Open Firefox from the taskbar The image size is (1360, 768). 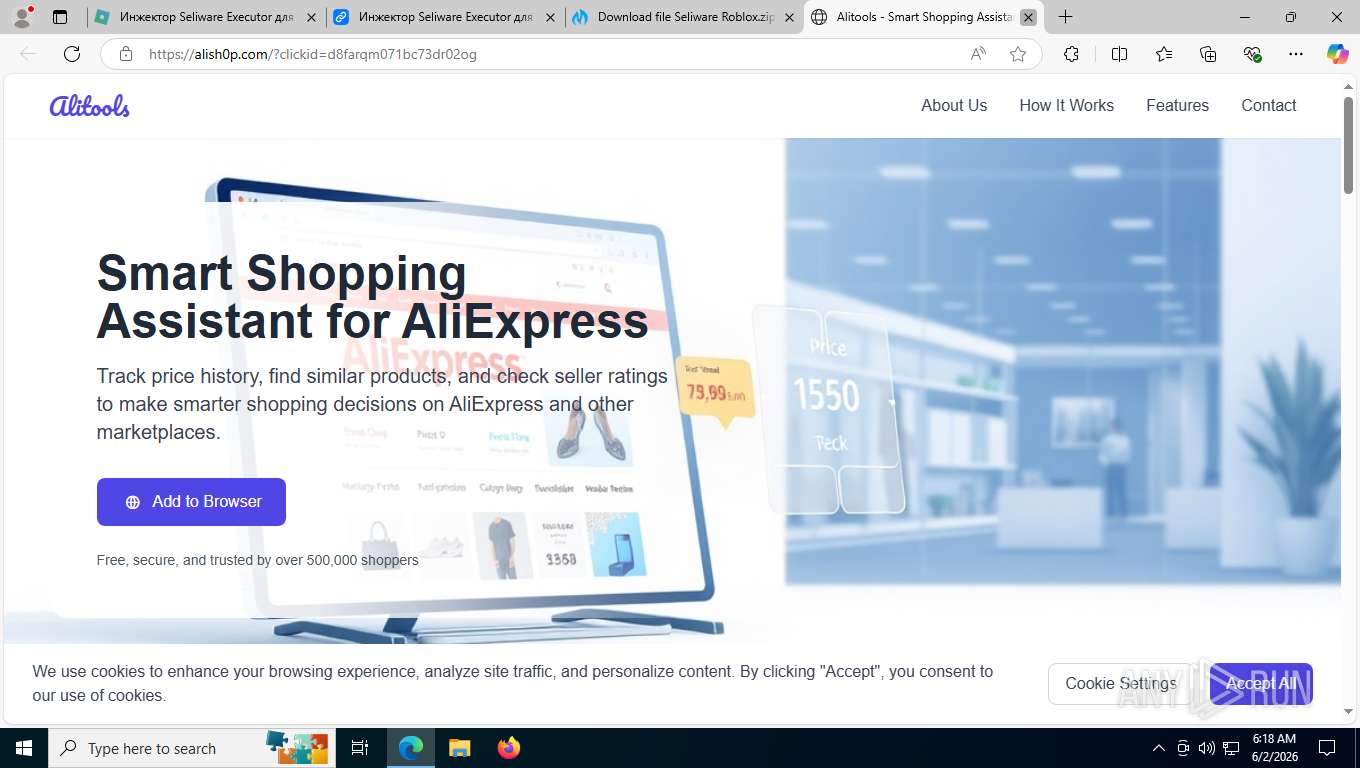pos(508,748)
